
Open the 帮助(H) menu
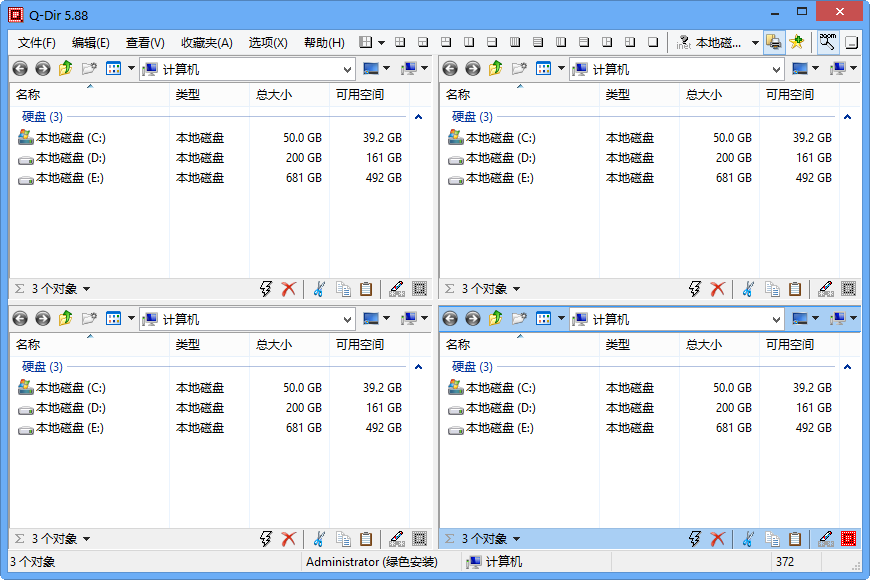(x=324, y=42)
